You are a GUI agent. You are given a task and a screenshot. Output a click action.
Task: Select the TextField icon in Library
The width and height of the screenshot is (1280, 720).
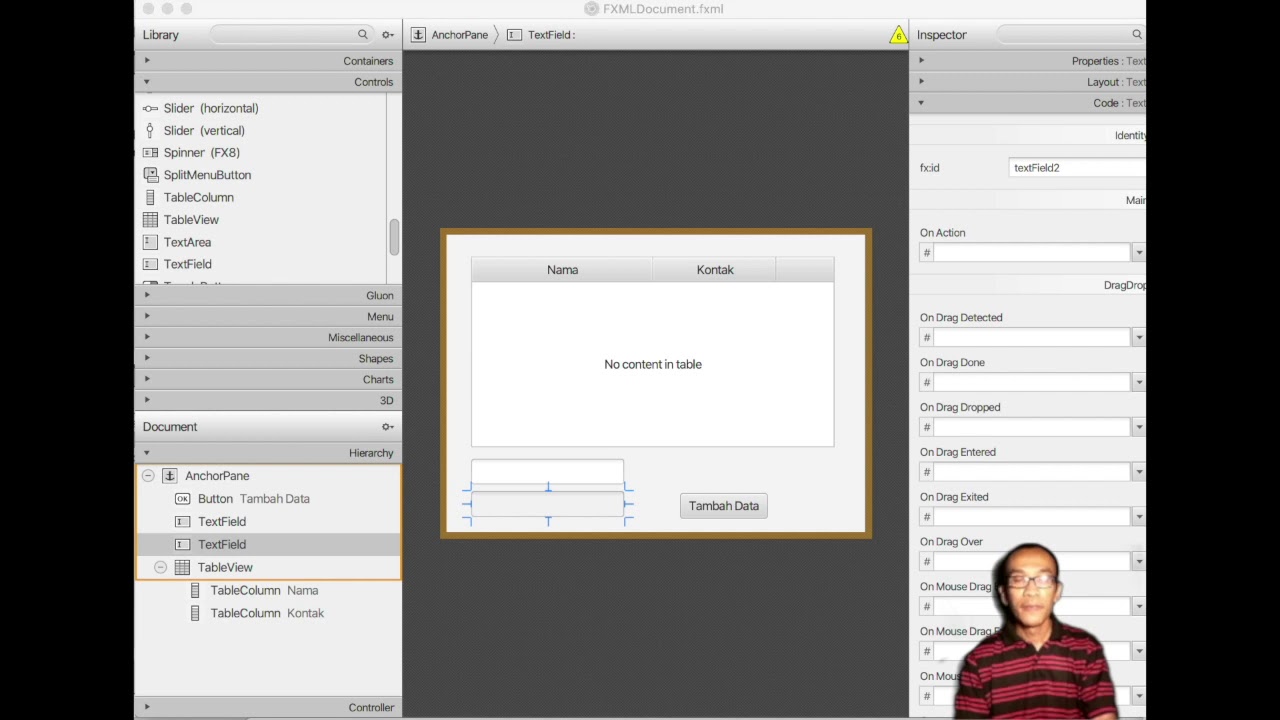[150, 264]
